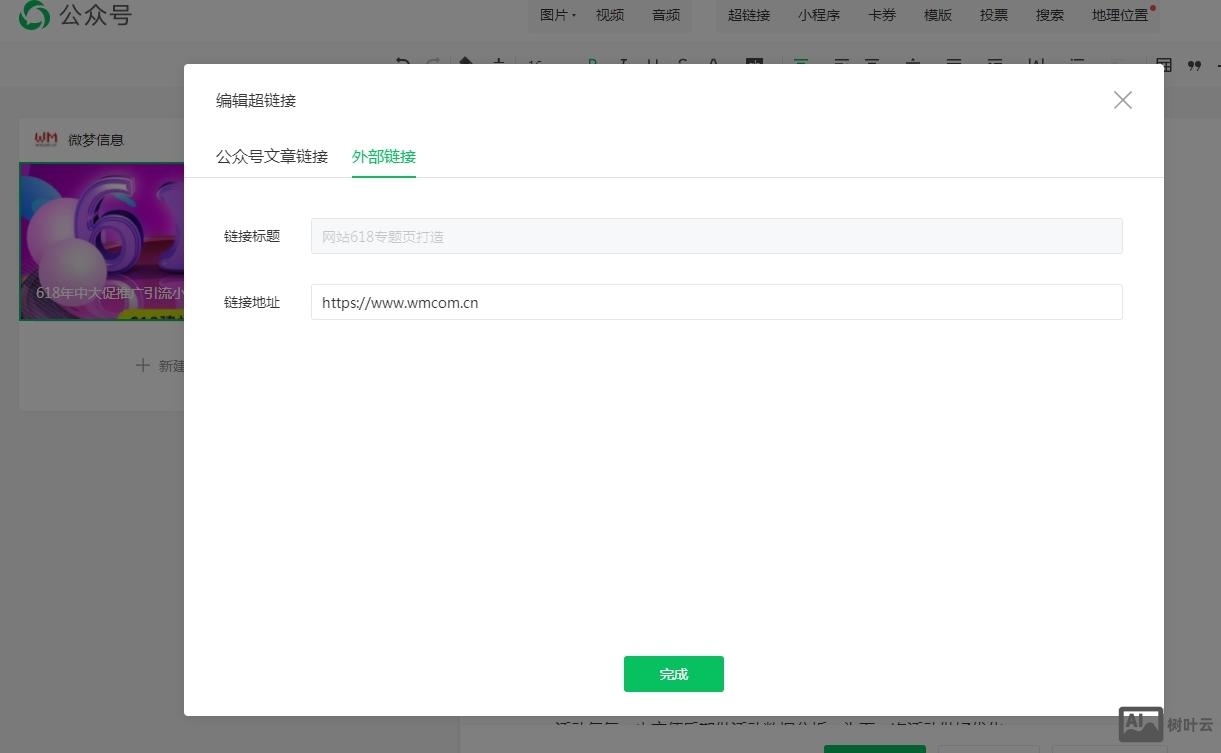Insert a 卡券 coupon card
This screenshot has height=753, width=1221.
tap(881, 14)
